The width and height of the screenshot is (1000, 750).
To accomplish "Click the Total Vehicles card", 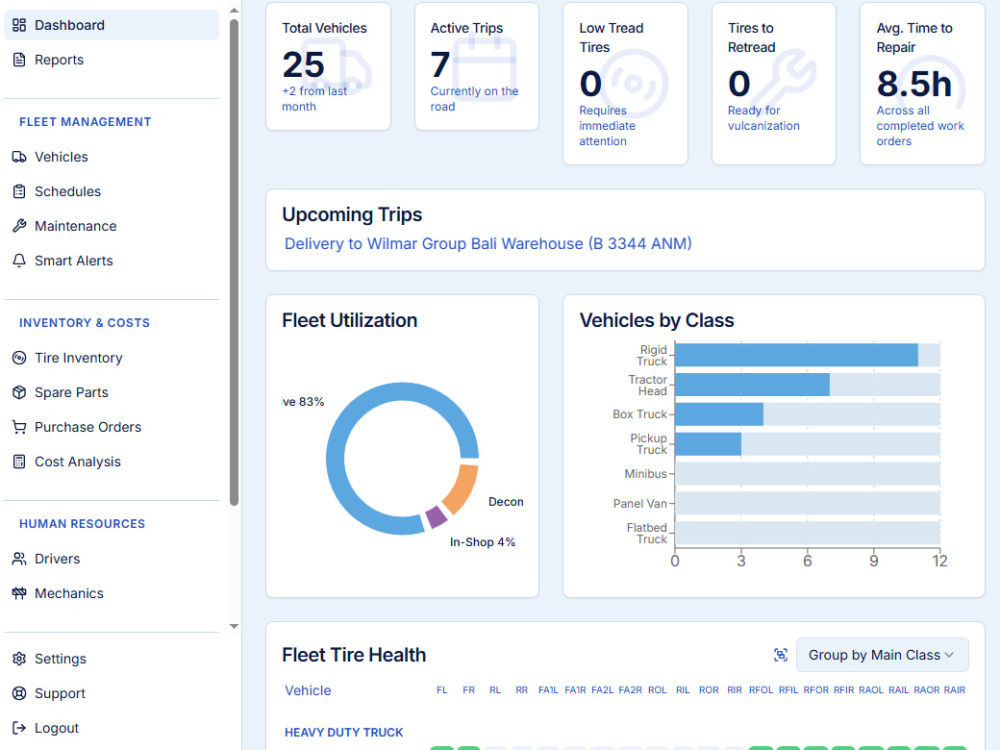I will pyautogui.click(x=328, y=66).
